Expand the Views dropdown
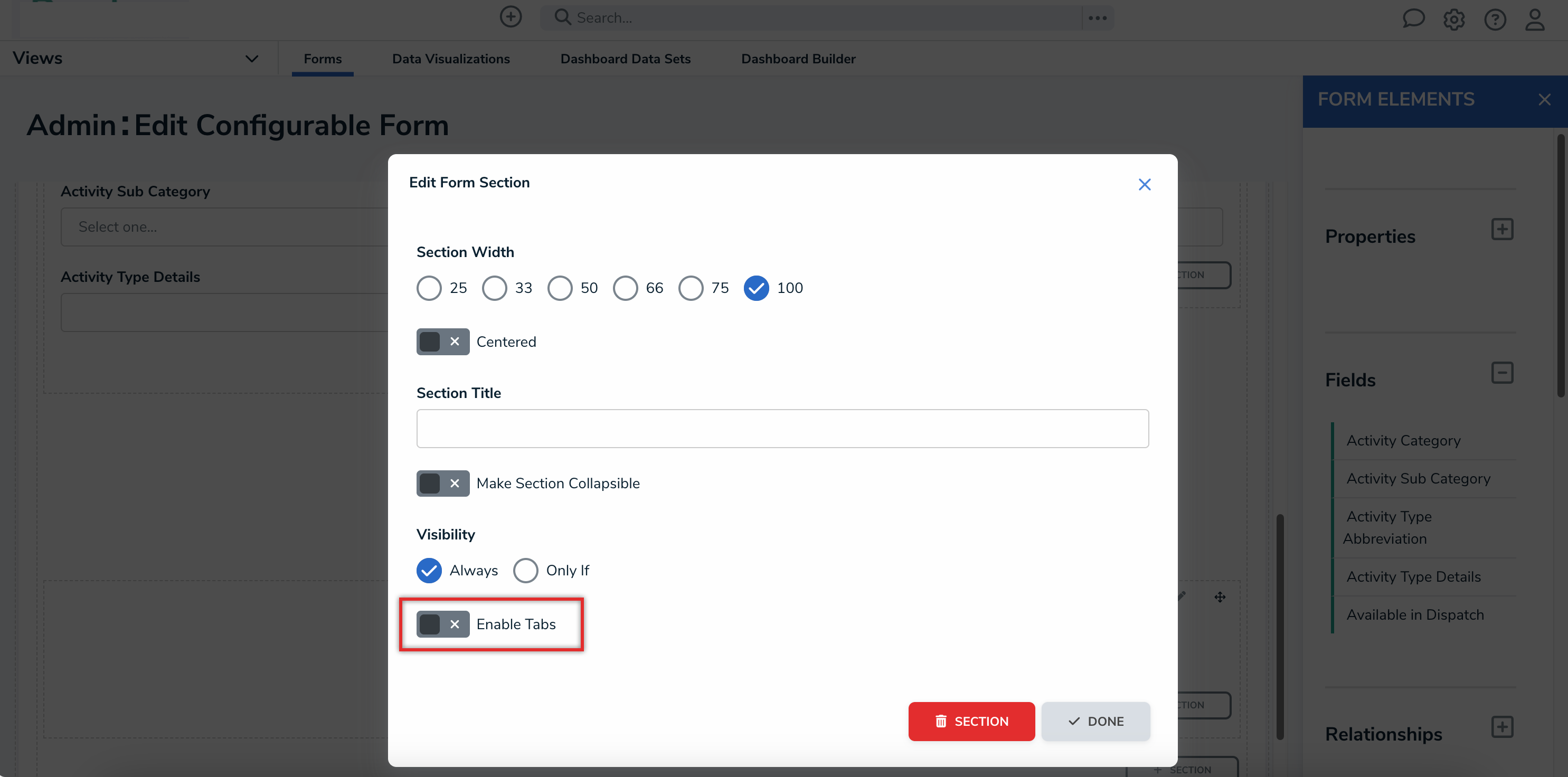Screen dimensions: 1568x777 (251, 59)
